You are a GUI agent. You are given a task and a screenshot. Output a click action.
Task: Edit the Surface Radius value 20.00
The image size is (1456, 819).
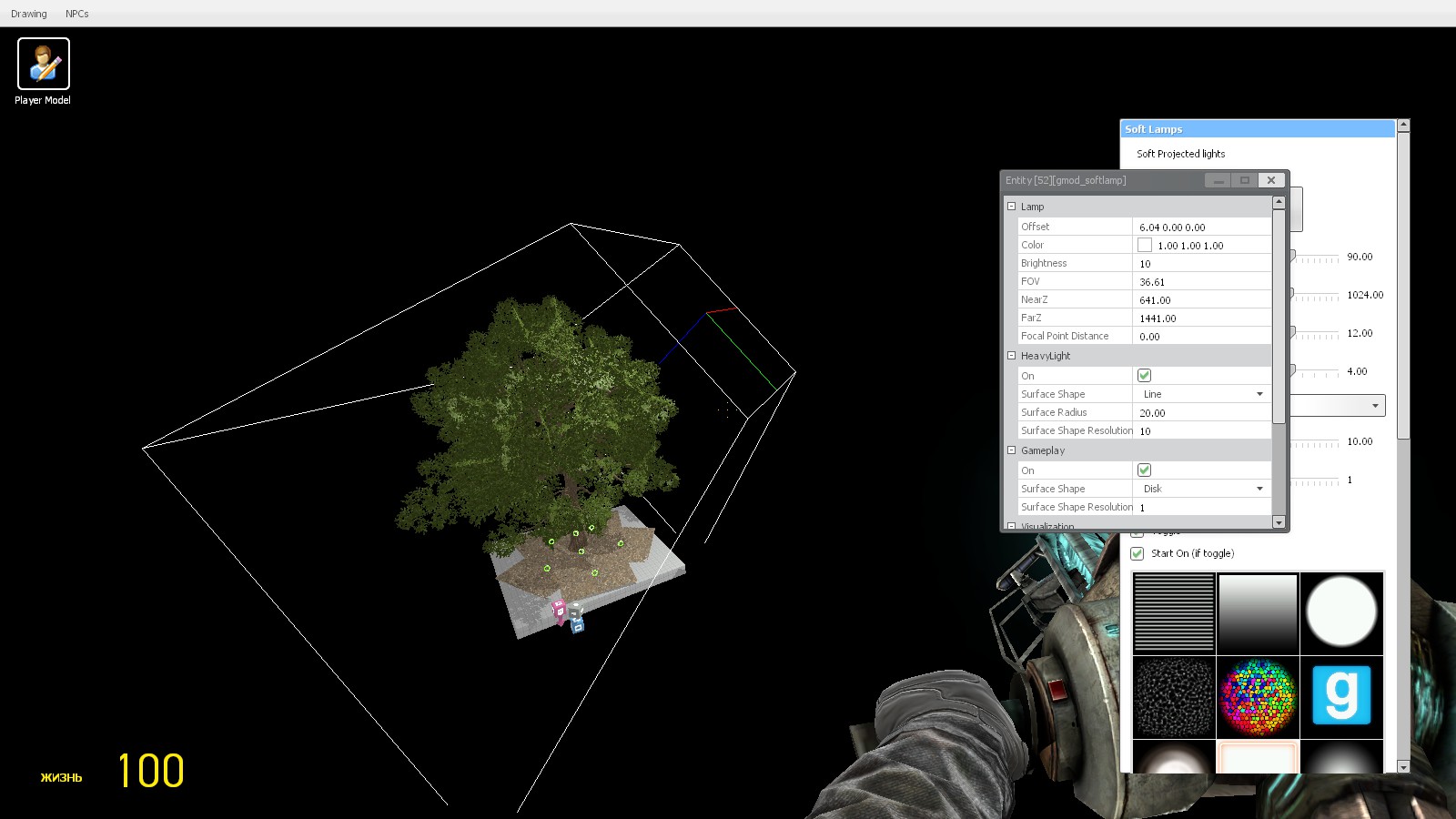[1202, 412]
